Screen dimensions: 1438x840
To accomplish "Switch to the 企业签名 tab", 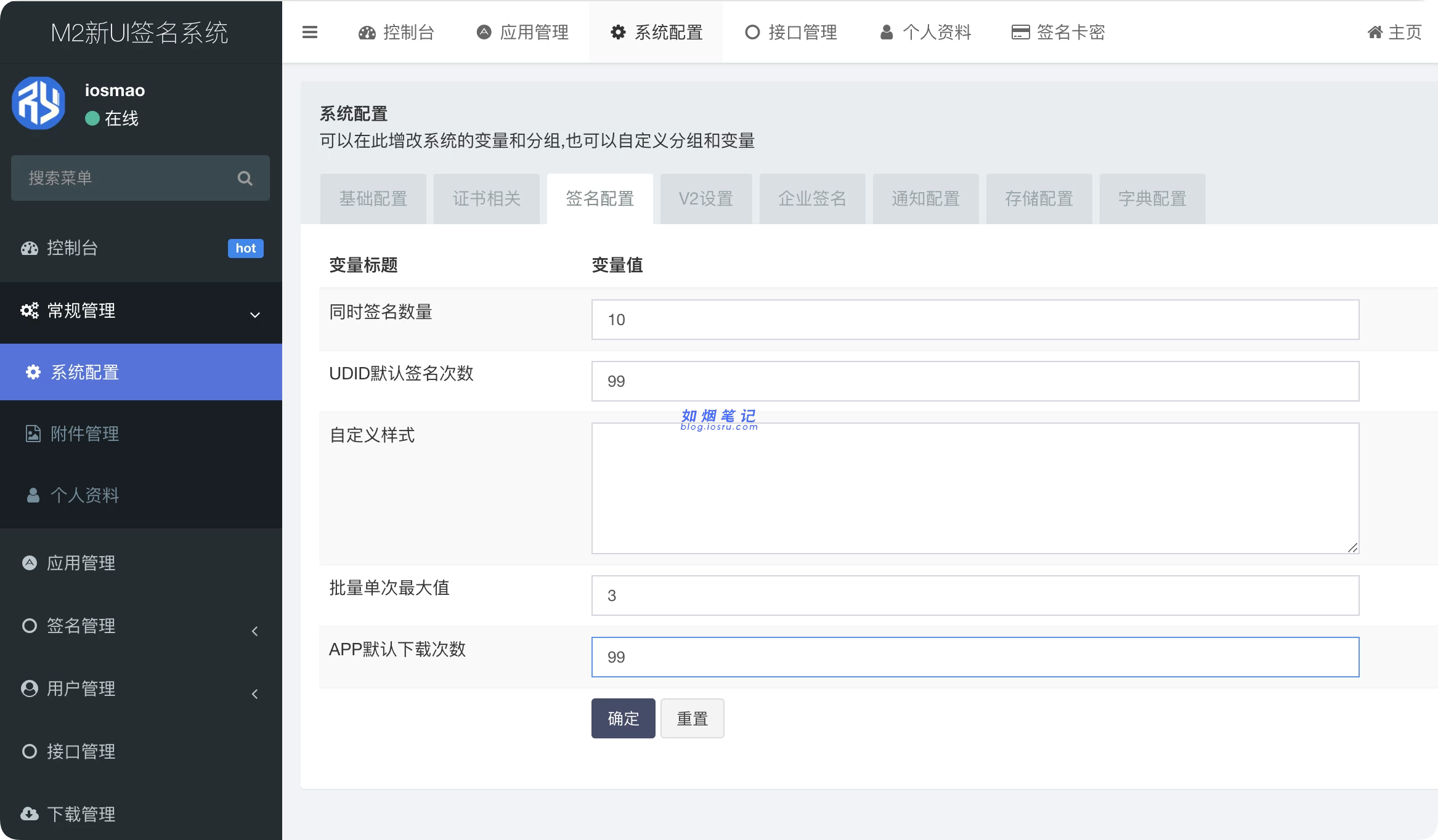I will coord(812,199).
